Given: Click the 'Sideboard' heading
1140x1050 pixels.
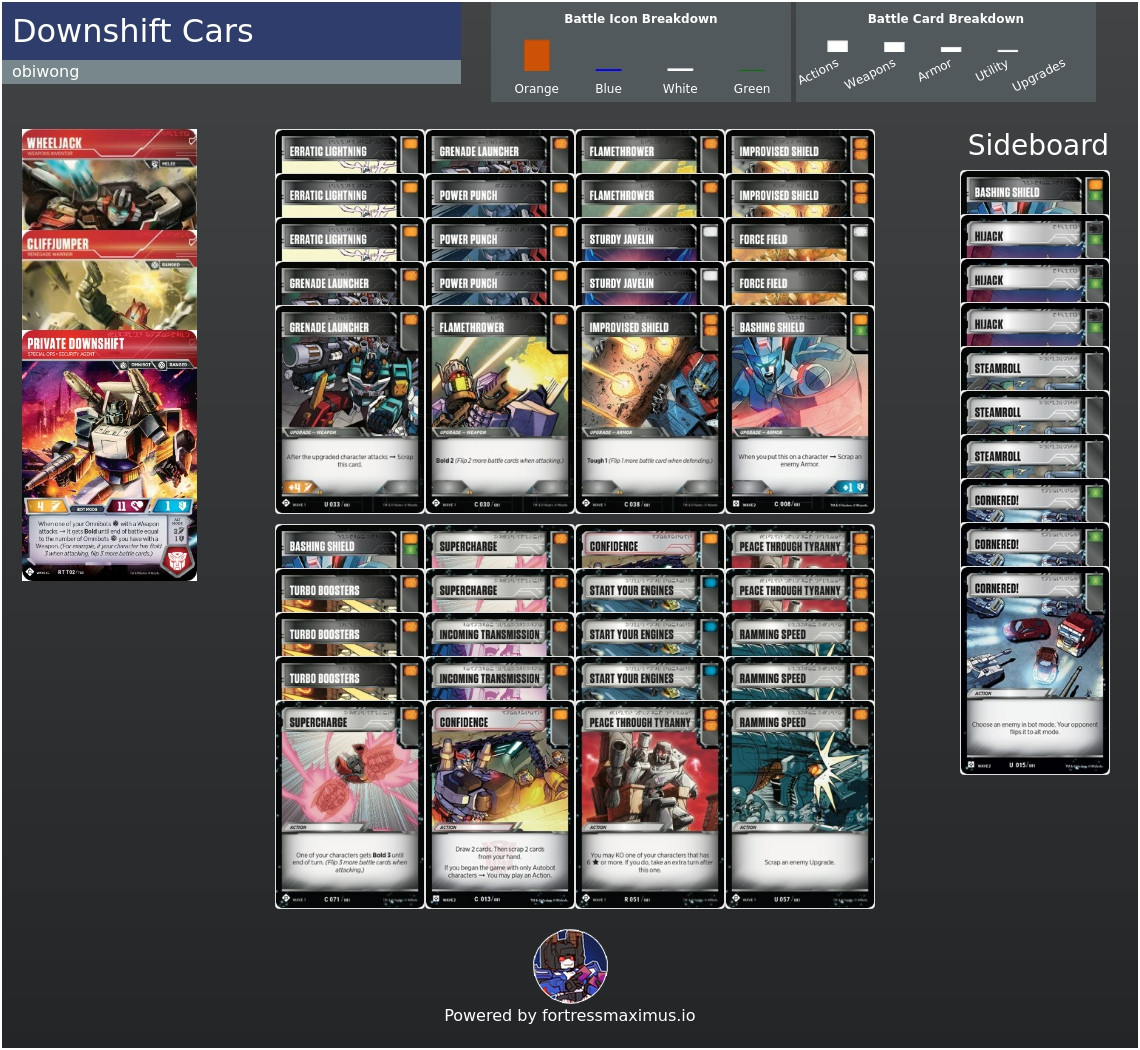Looking at the screenshot, I should pos(1037,145).
